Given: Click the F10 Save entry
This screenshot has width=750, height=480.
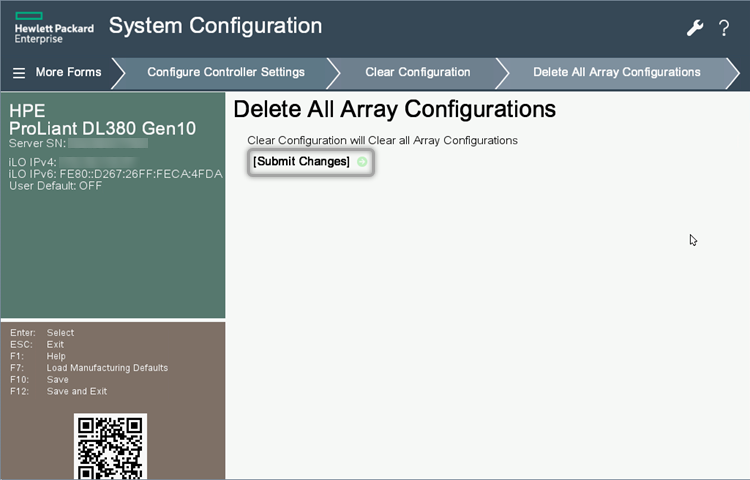Looking at the screenshot, I should coord(39,380).
